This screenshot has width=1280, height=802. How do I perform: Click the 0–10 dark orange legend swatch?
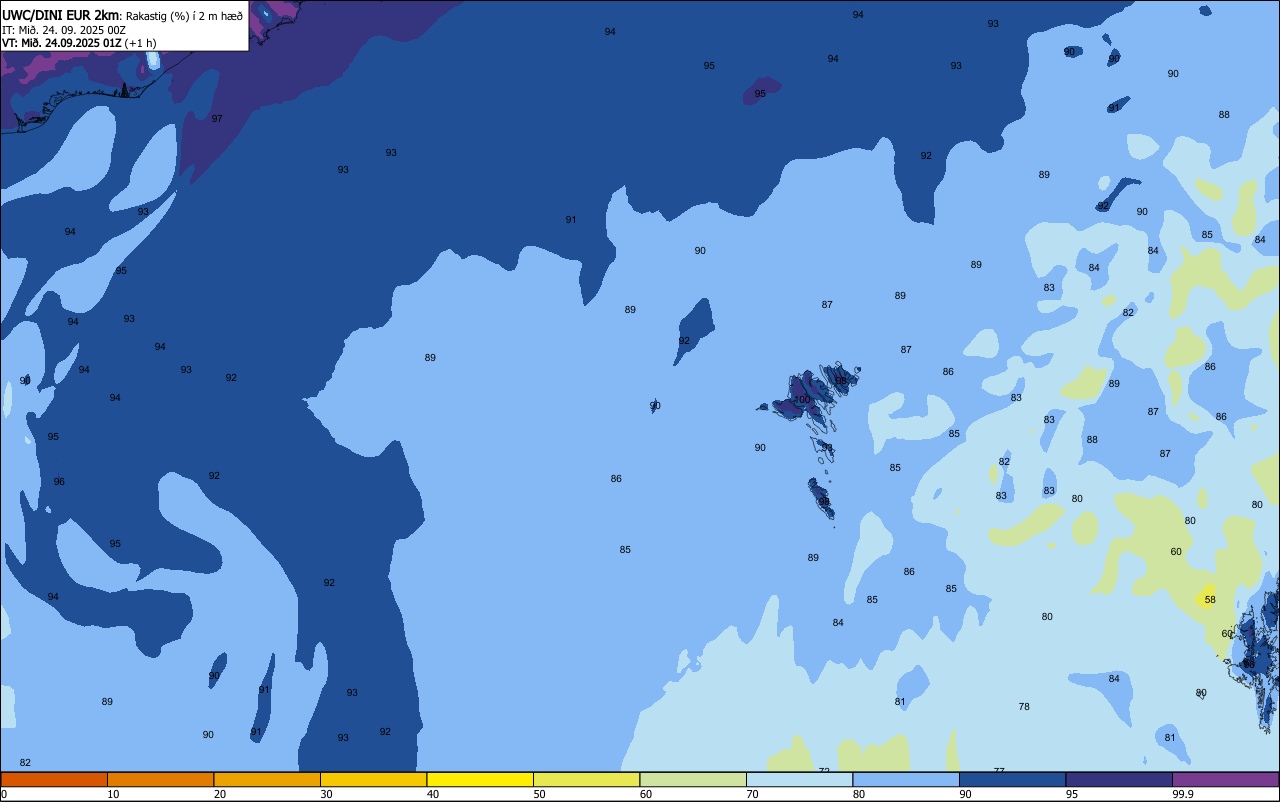point(54,779)
